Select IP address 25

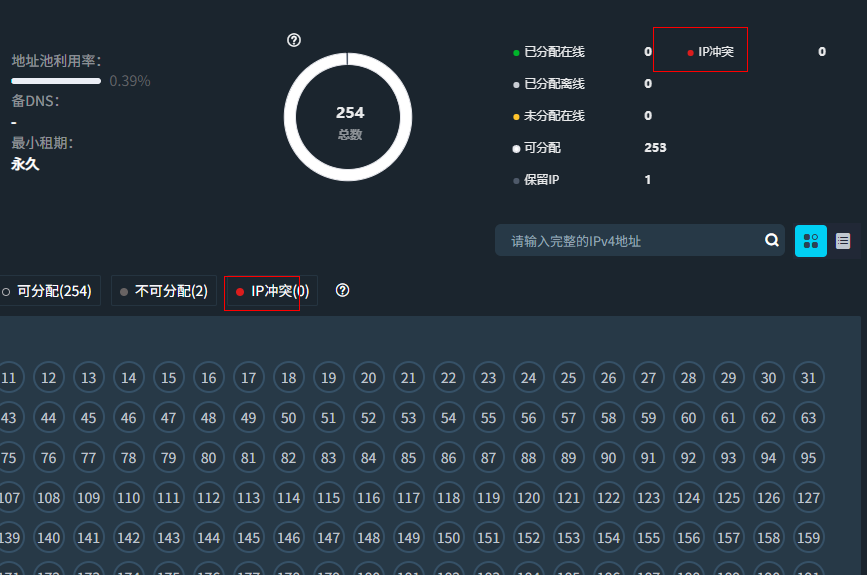[x=568, y=378]
